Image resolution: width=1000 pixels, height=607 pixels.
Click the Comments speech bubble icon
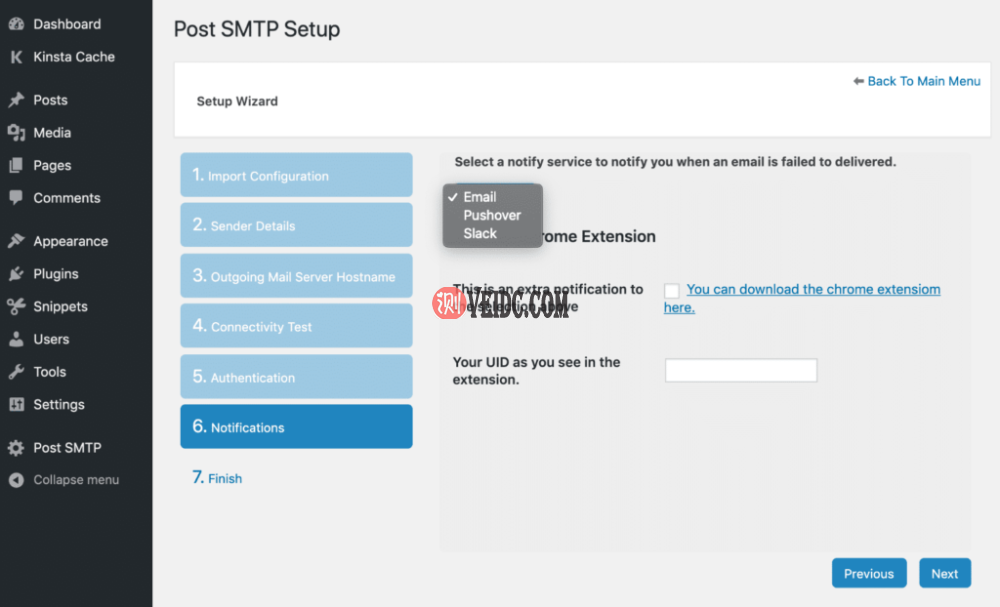(x=16, y=198)
